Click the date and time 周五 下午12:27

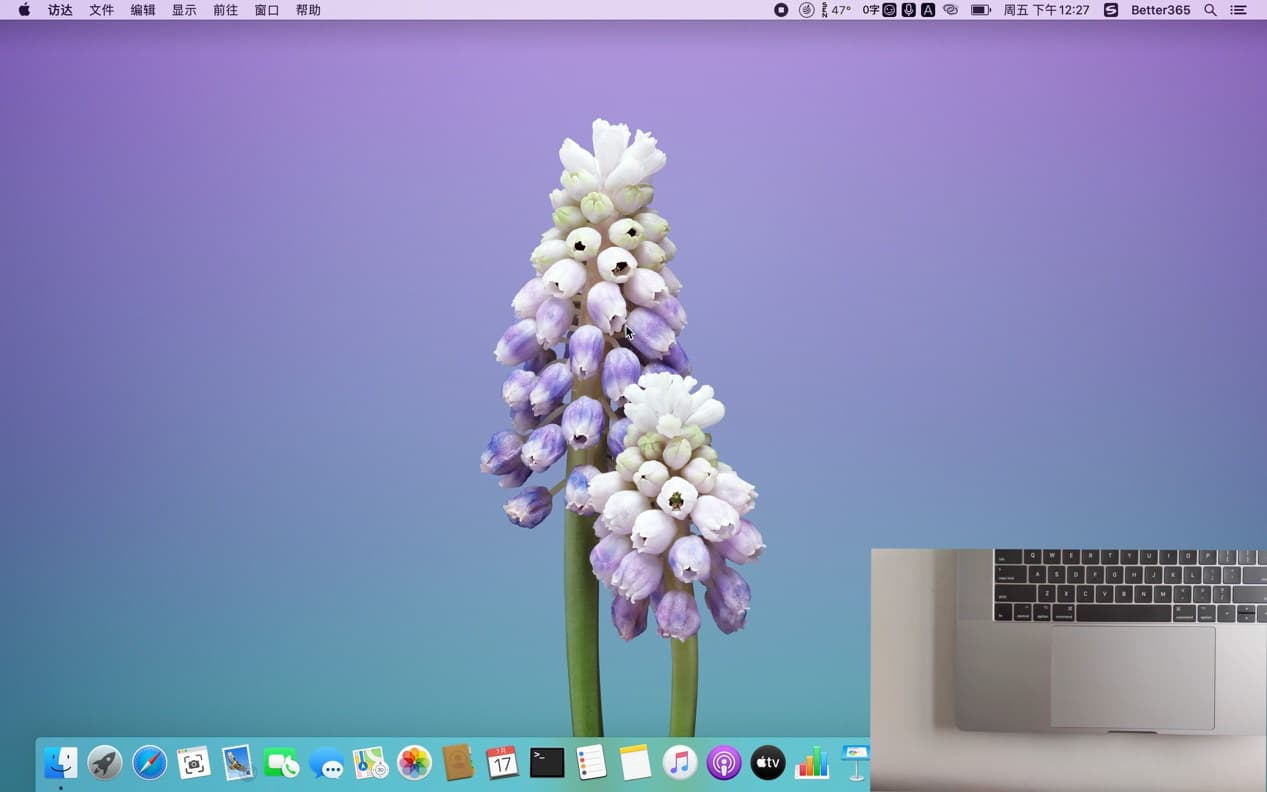(1046, 10)
